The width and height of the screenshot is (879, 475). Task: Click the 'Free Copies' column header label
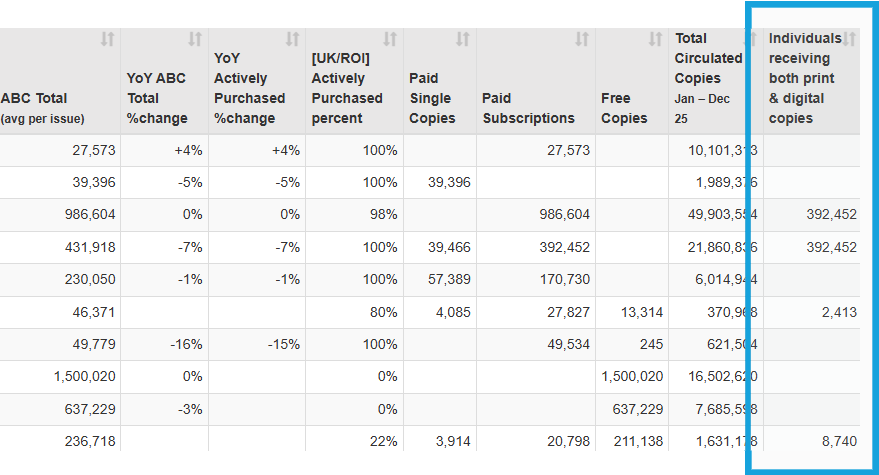(622, 108)
